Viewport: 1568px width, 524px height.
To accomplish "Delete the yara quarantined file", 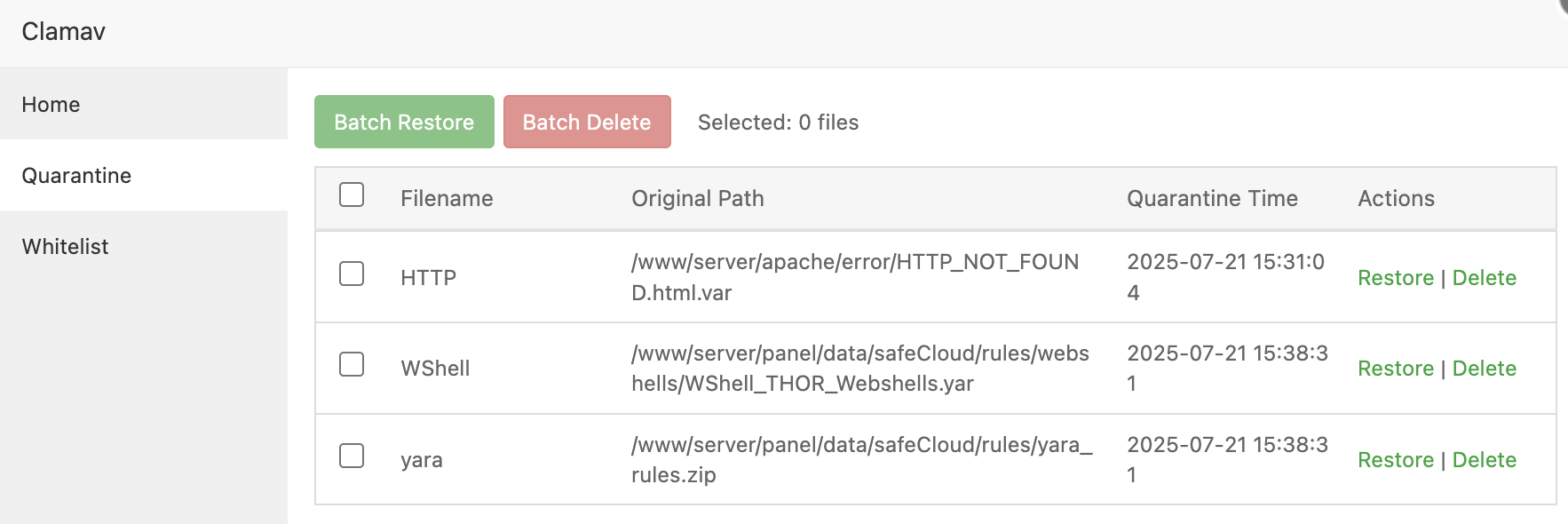I will [x=1484, y=460].
